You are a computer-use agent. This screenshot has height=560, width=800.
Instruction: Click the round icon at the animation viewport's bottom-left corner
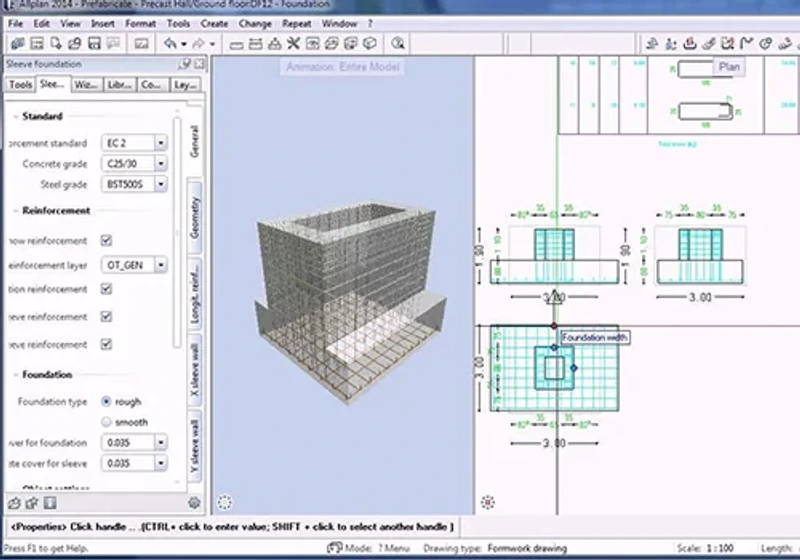(225, 502)
